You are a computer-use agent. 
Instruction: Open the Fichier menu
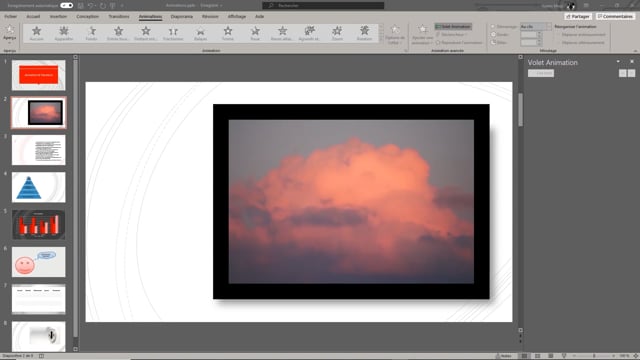11,17
